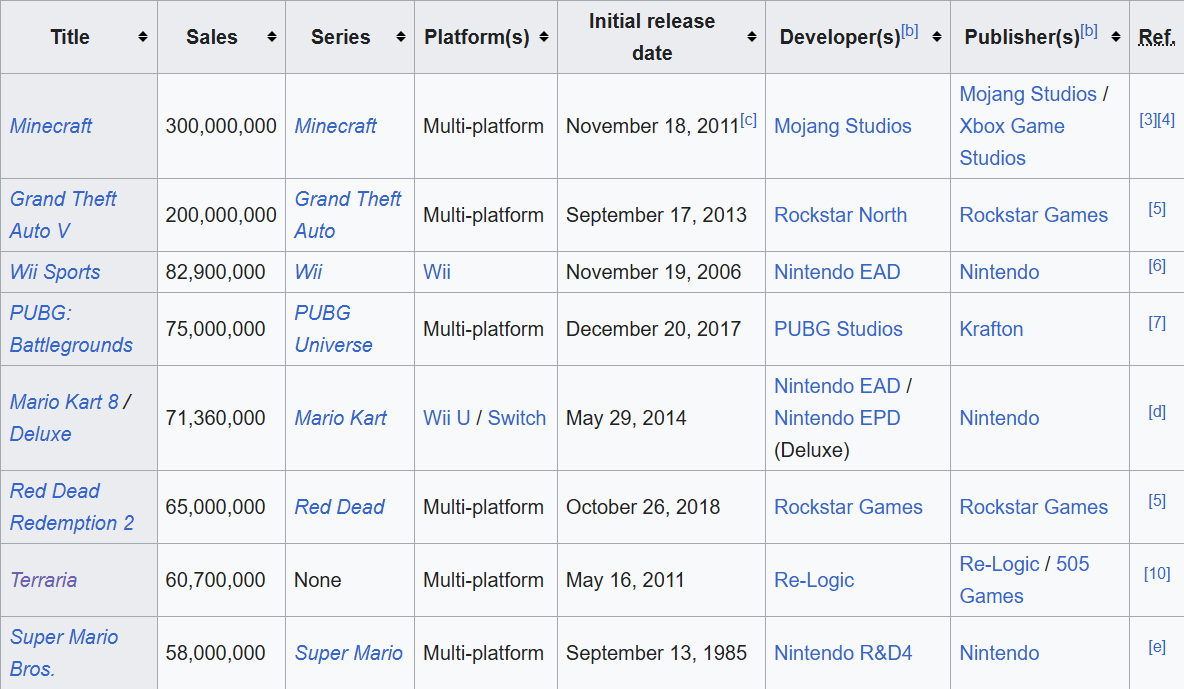Open Nintendo EAD developer link in Wii Sports row

(837, 272)
